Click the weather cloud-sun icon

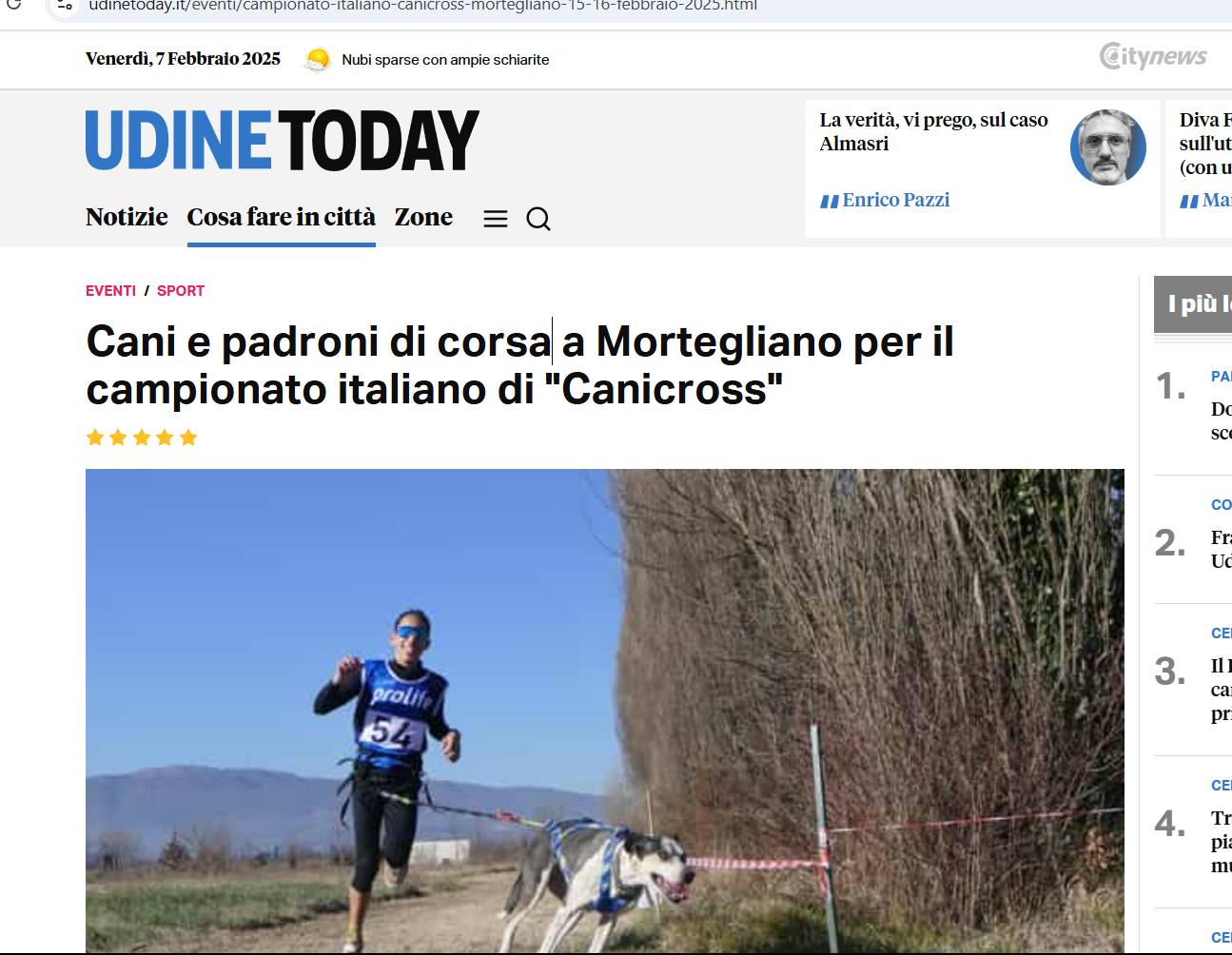pos(317,59)
